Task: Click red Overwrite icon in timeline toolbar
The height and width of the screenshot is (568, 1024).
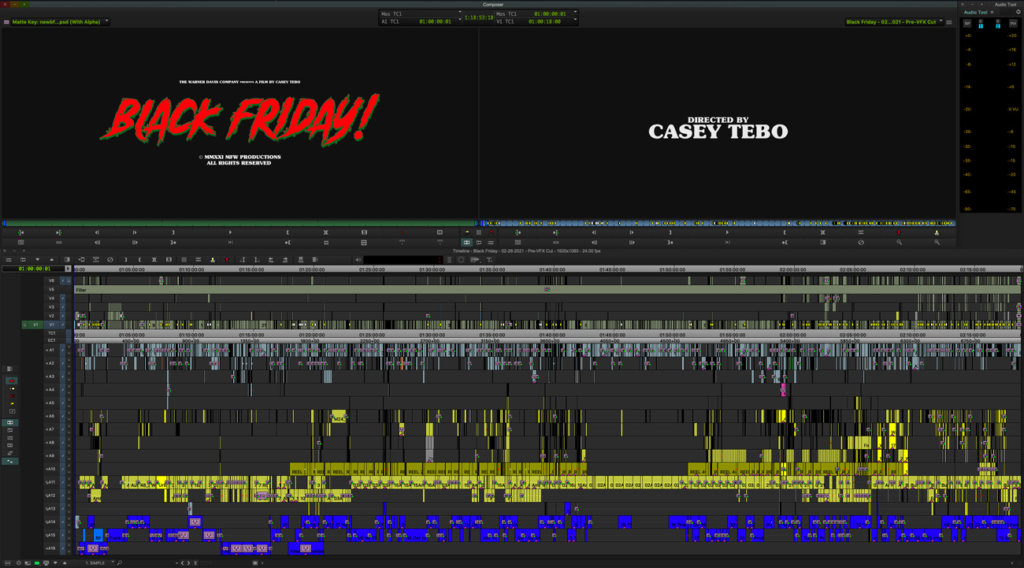Action: point(227,260)
